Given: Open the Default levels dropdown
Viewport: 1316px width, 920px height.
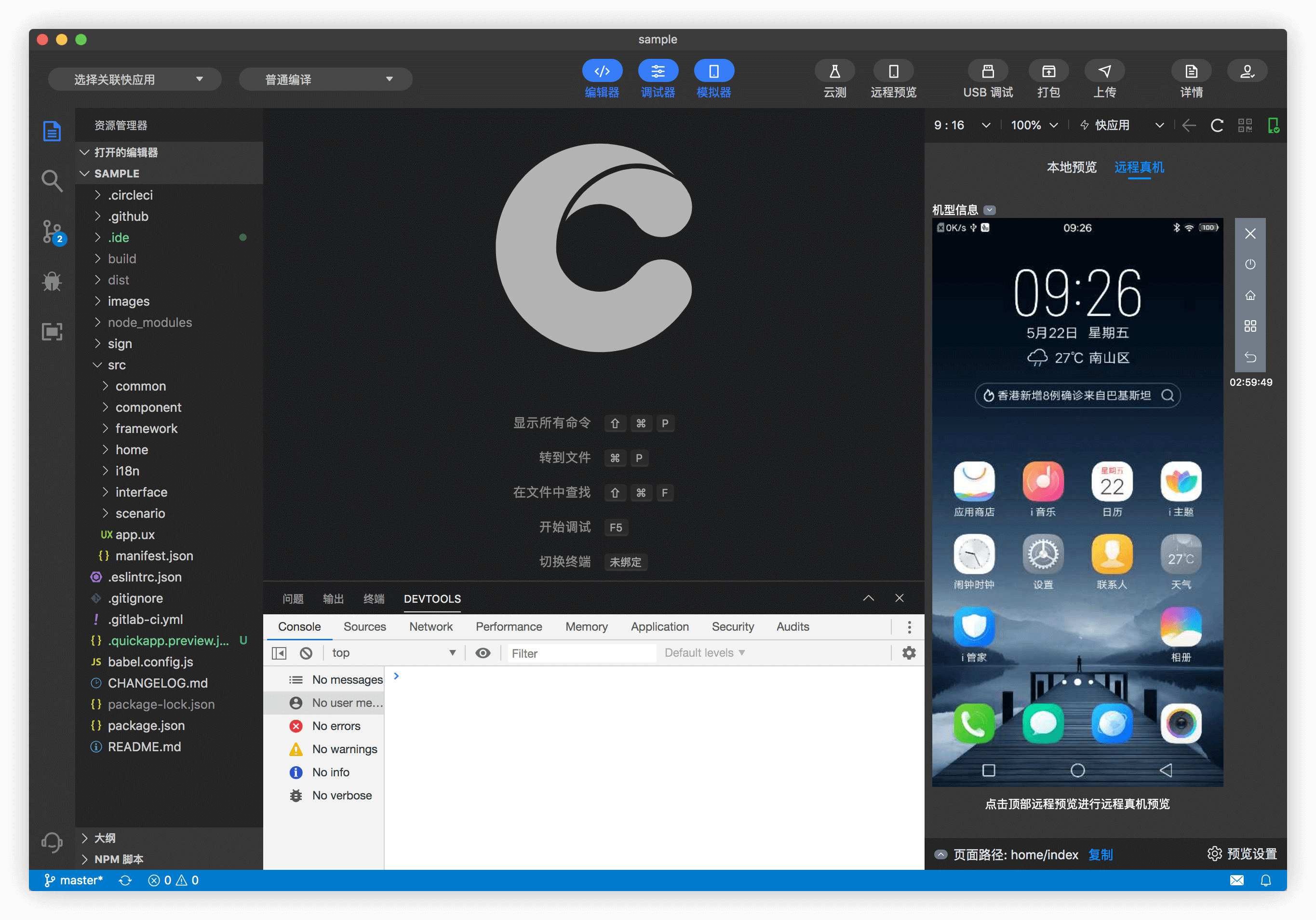Looking at the screenshot, I should click(x=704, y=653).
